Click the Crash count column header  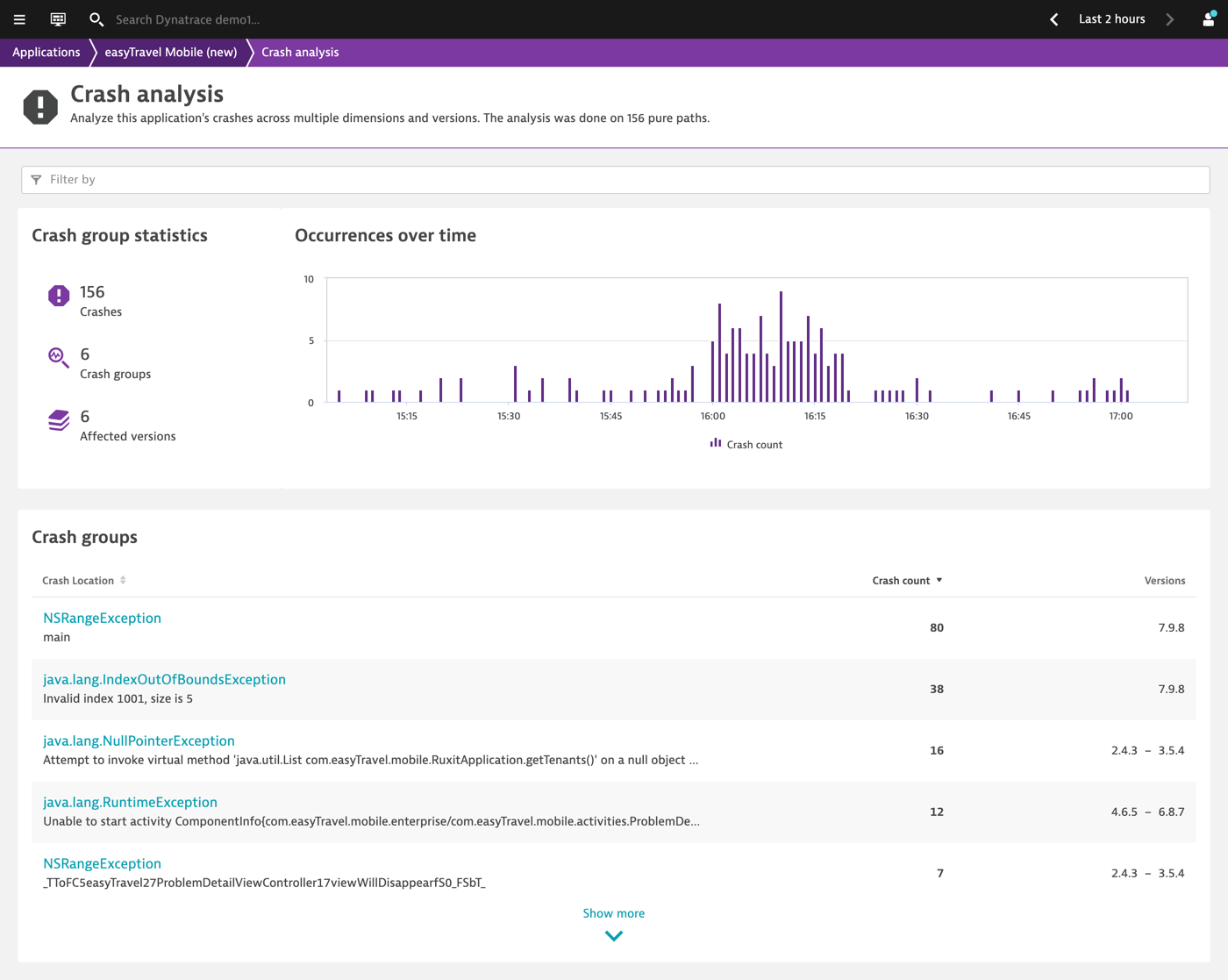[x=901, y=581]
